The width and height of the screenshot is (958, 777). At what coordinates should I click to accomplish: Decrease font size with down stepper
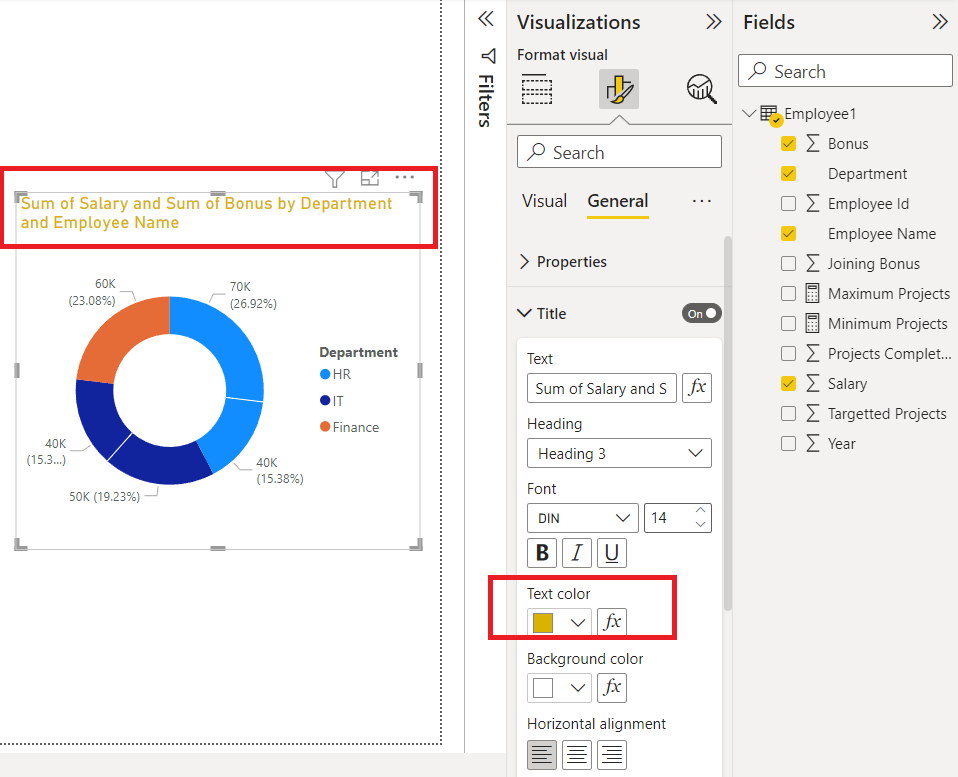click(701, 525)
